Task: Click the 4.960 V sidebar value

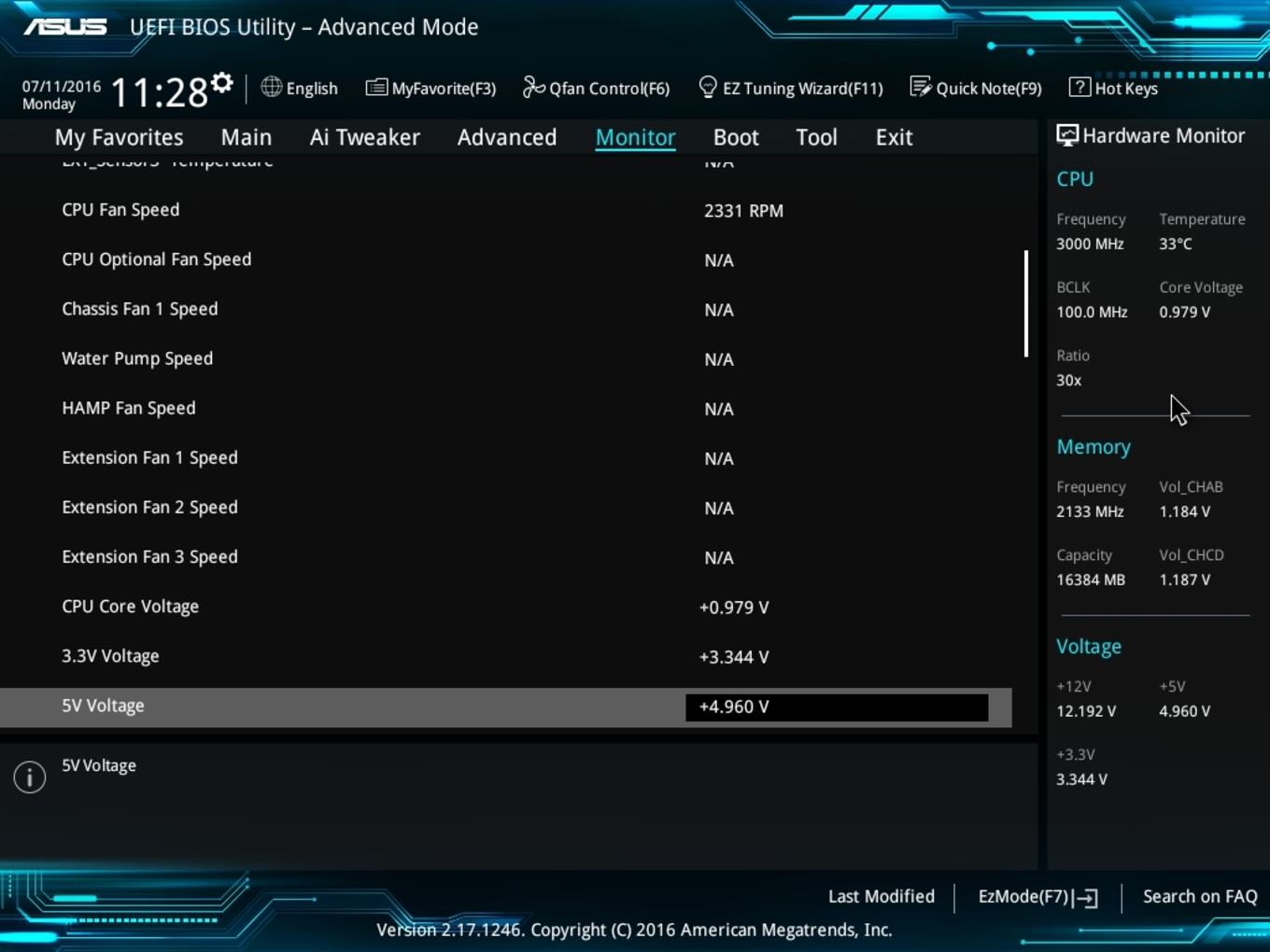Action: click(1185, 711)
